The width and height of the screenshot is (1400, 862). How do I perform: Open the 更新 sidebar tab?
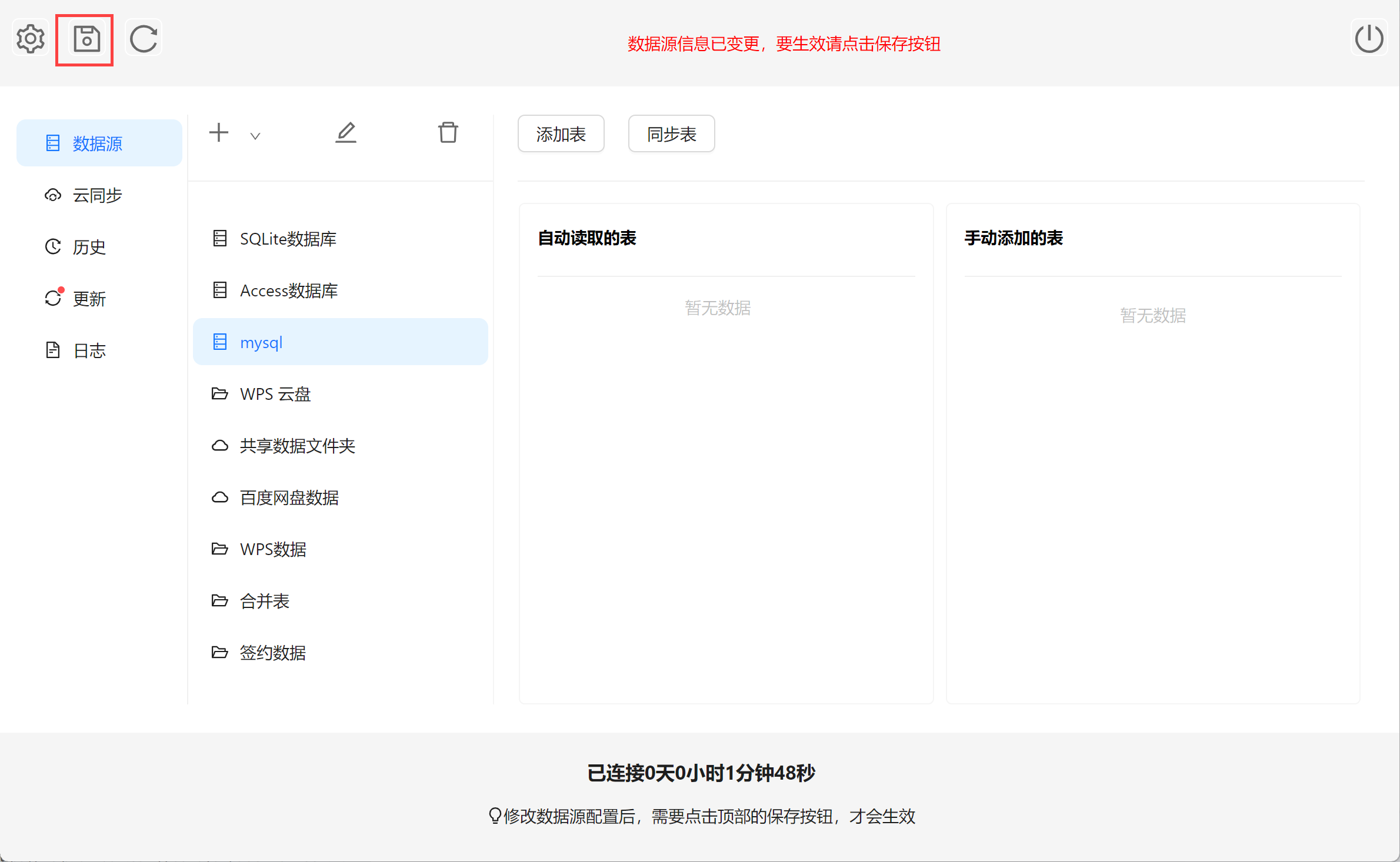[99, 298]
